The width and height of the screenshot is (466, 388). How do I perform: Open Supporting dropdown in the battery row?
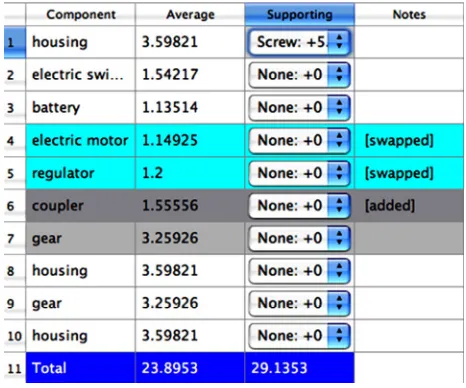(x=299, y=107)
